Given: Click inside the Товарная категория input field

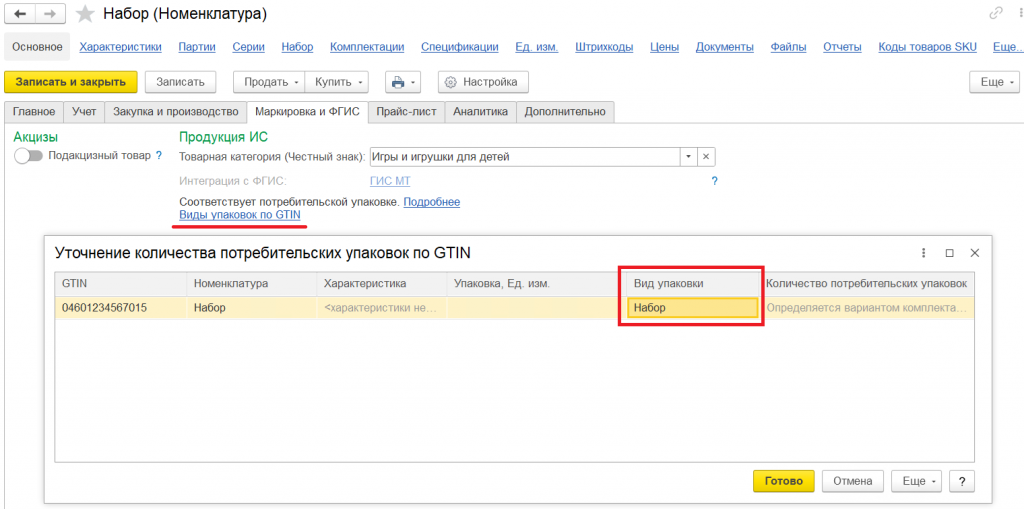Looking at the screenshot, I should click(525, 157).
